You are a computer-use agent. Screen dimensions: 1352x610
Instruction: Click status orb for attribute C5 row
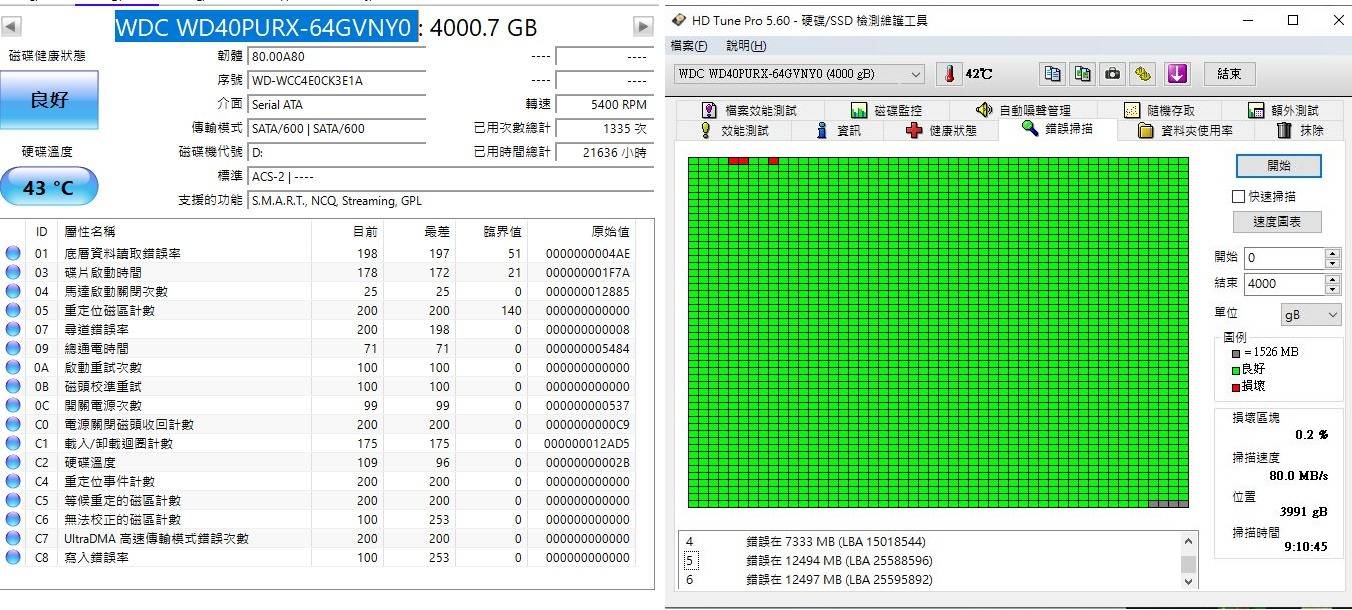coord(12,500)
